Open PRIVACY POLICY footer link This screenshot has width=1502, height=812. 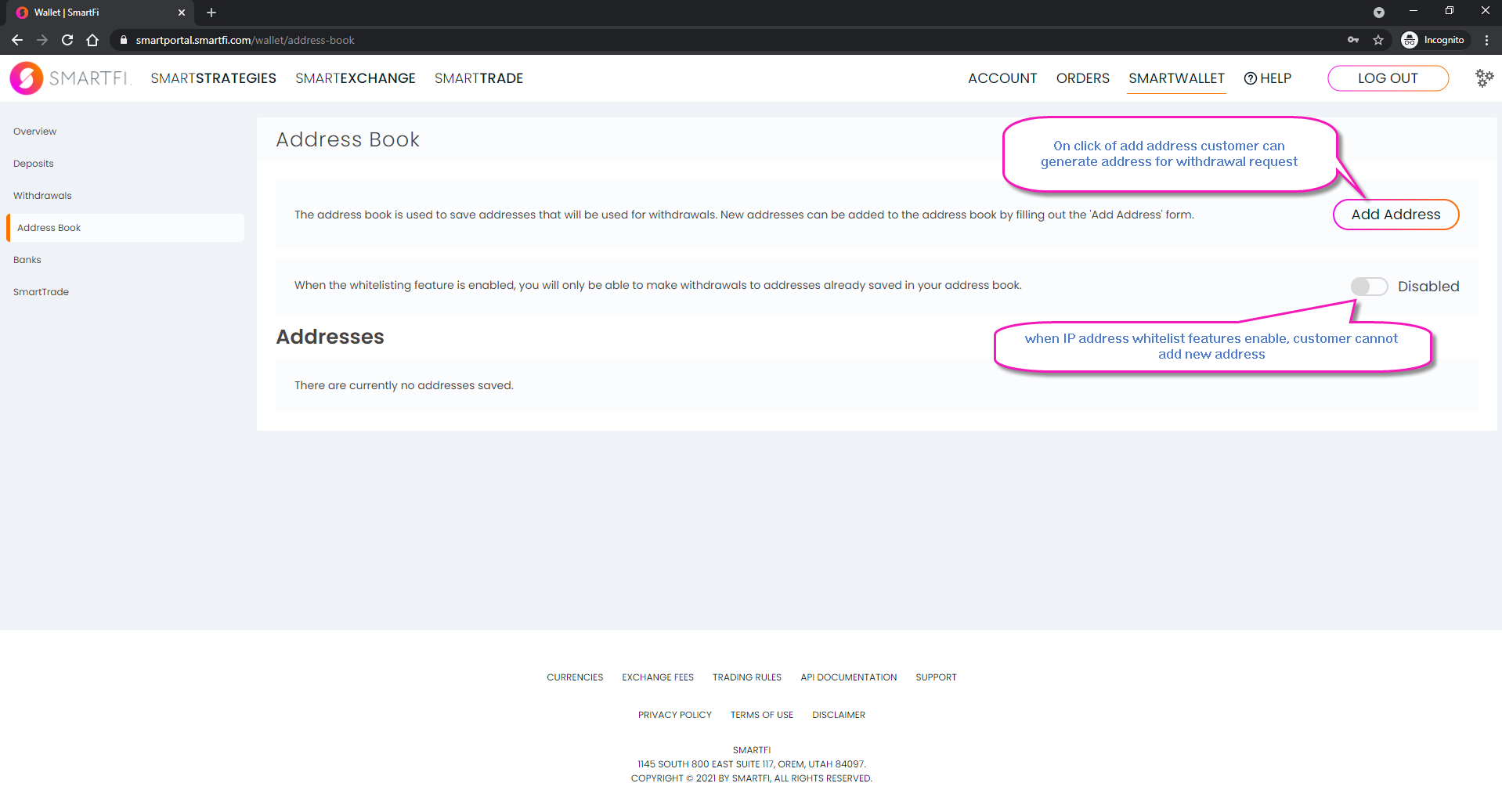[675, 715]
